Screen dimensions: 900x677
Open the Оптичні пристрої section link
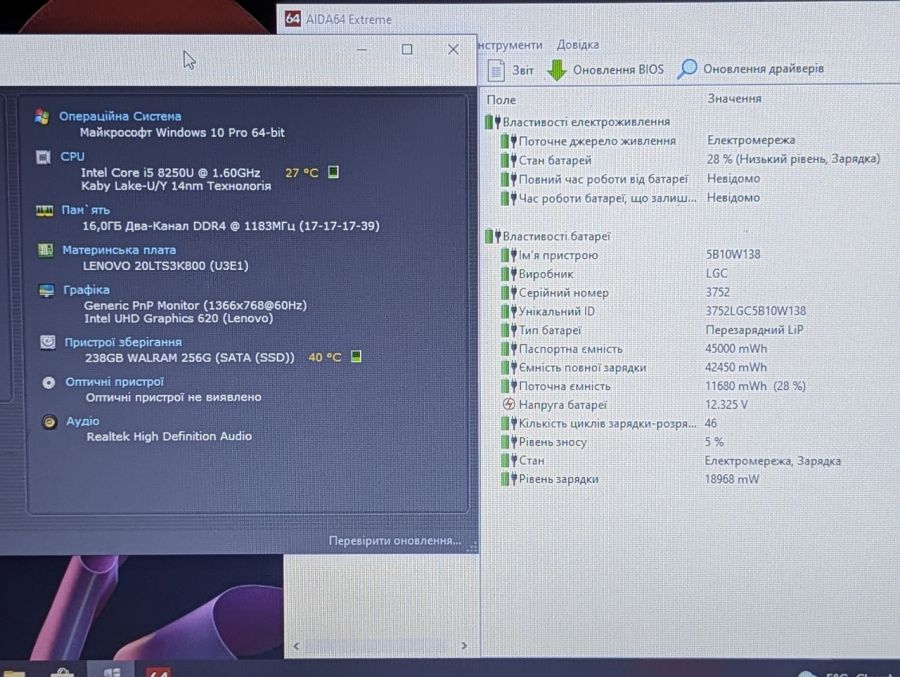[114, 382]
